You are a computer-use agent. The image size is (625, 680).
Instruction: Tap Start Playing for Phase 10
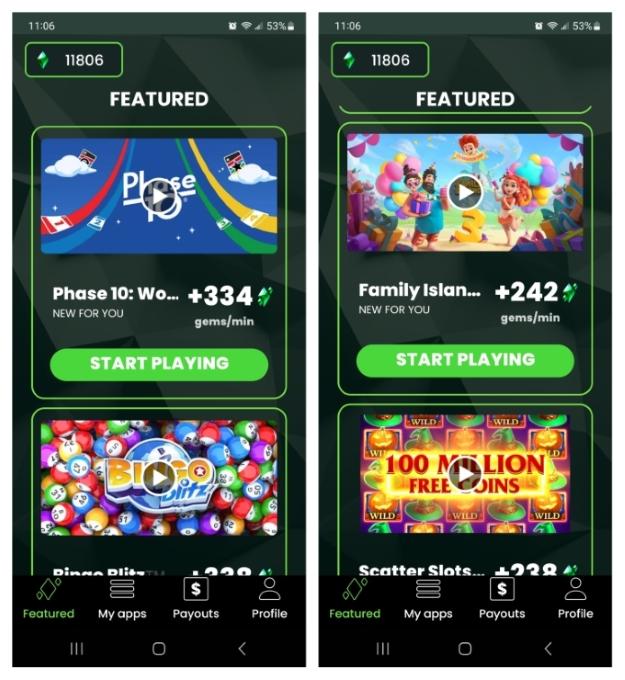pos(159,363)
